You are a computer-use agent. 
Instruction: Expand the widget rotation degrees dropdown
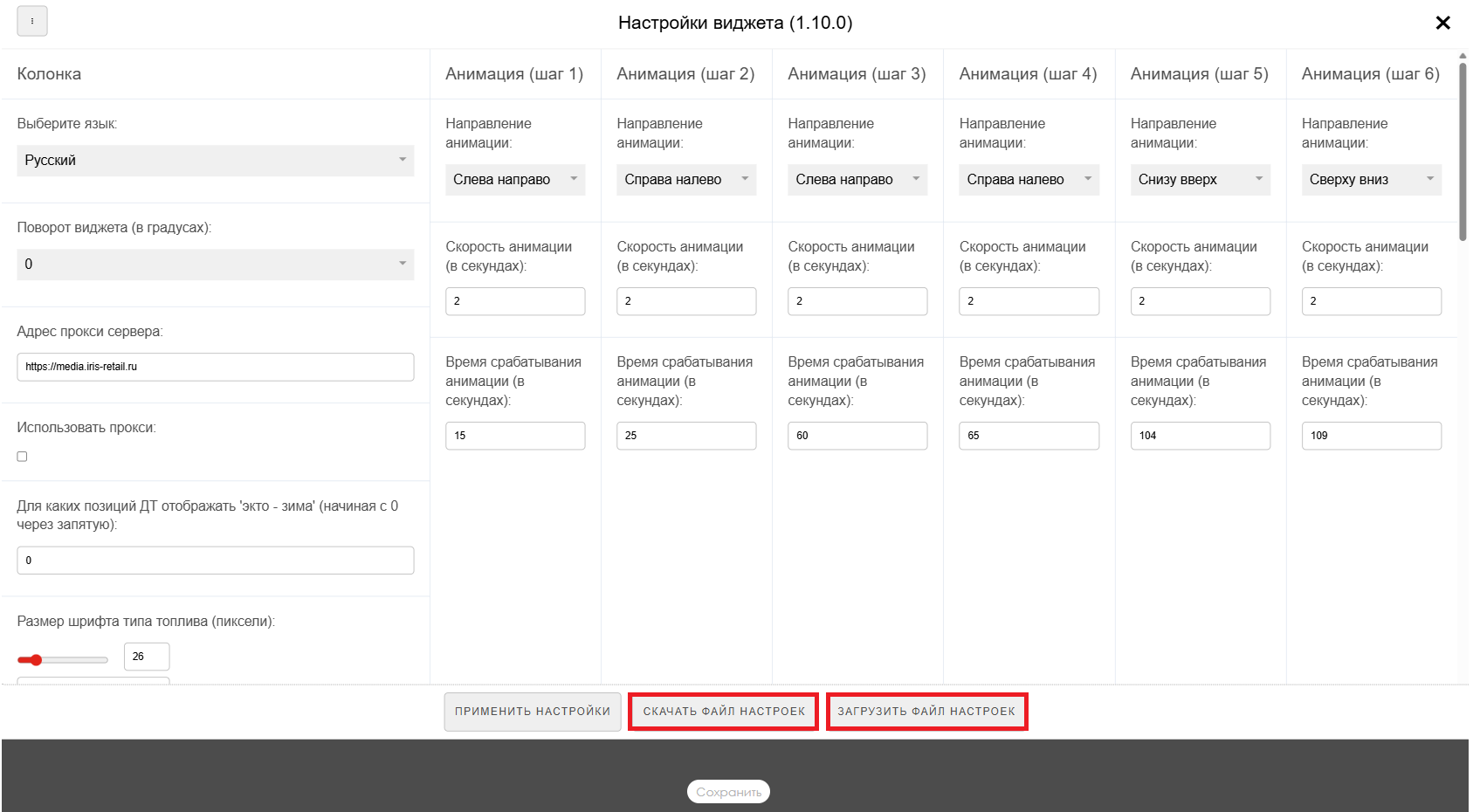tap(215, 265)
